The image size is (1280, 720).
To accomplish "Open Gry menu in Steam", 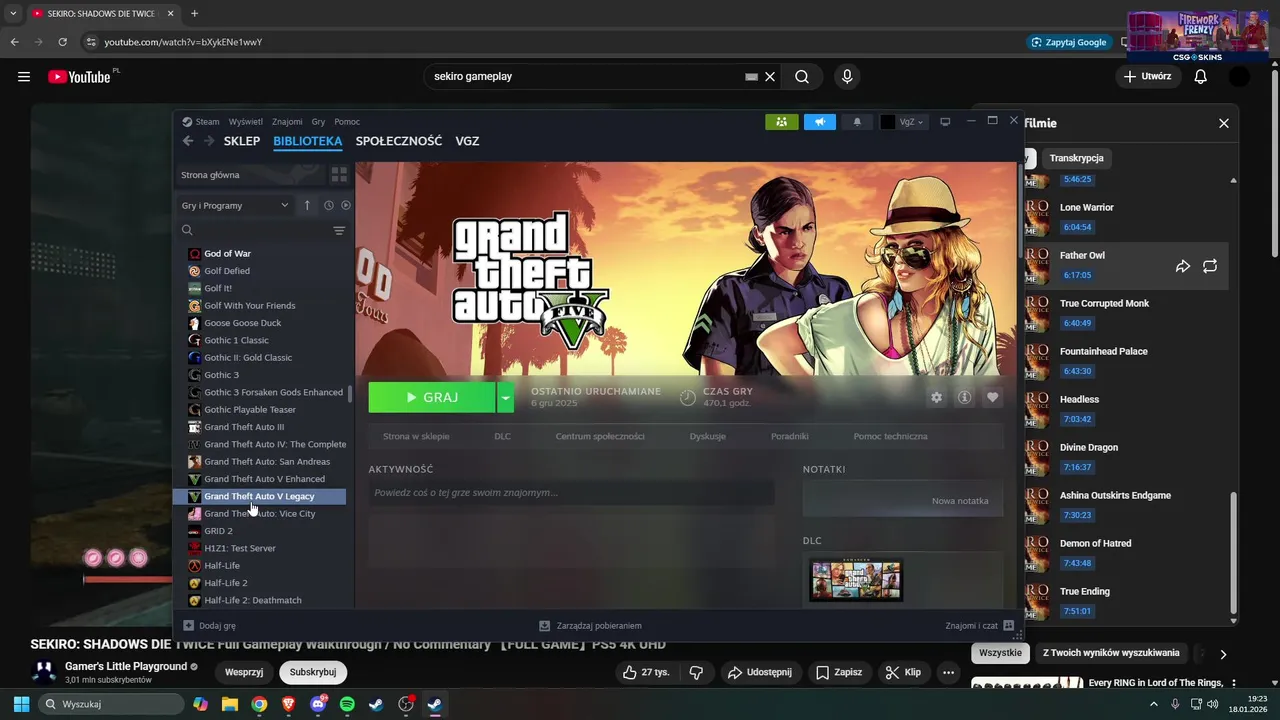I will click(318, 122).
